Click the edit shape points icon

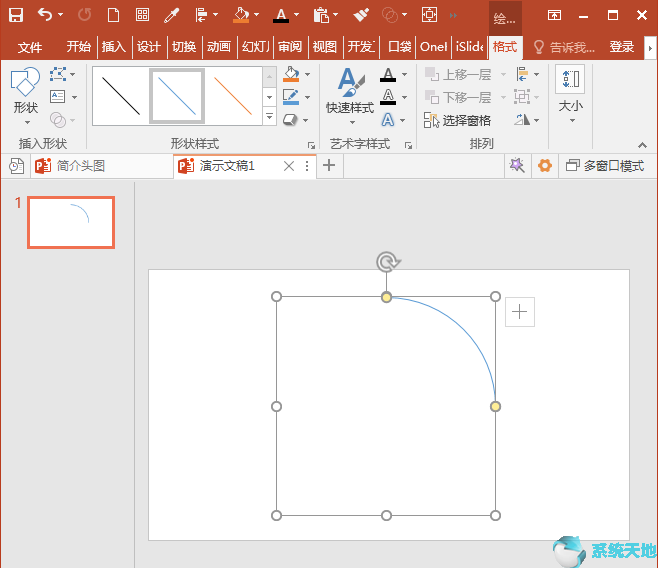(58, 74)
